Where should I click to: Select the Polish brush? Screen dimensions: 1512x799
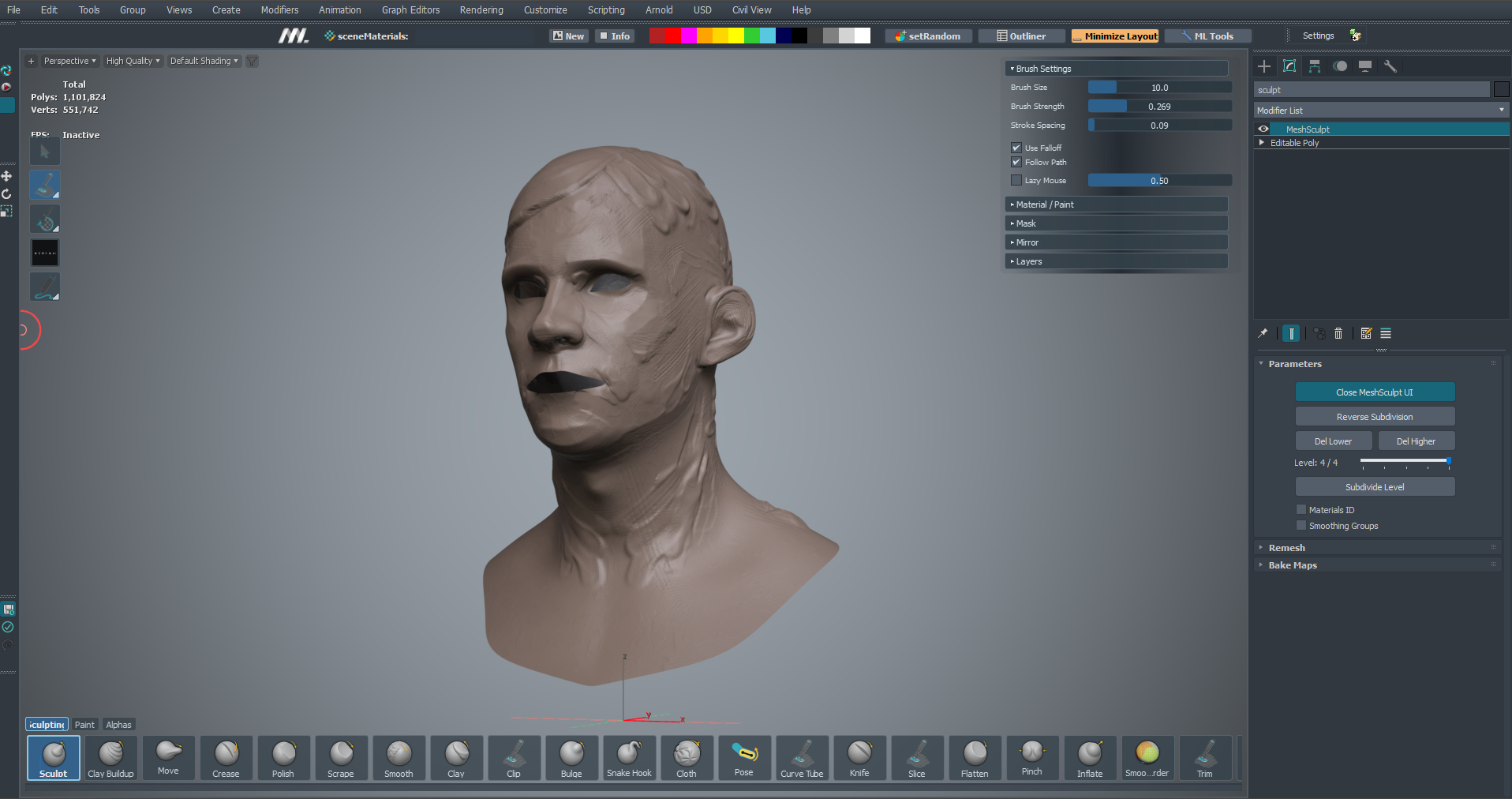283,758
